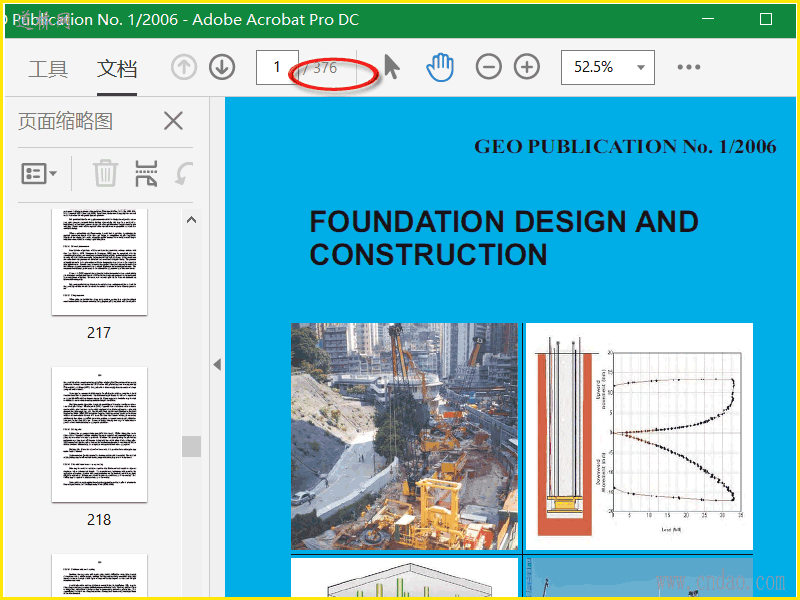Maximize the Acrobat window
The image size is (800, 600).
pos(766,19)
